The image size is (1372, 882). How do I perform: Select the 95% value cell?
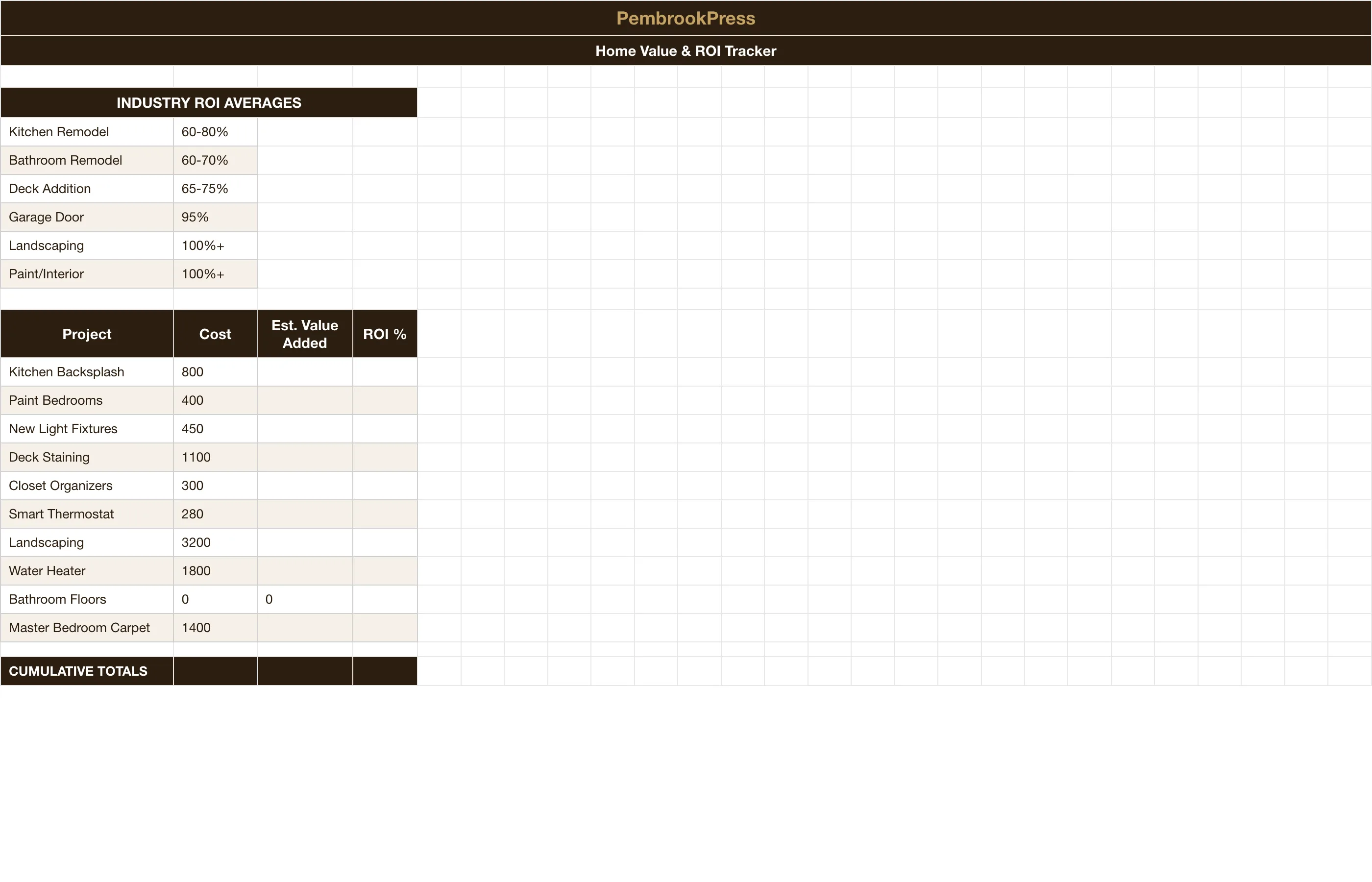(x=215, y=217)
